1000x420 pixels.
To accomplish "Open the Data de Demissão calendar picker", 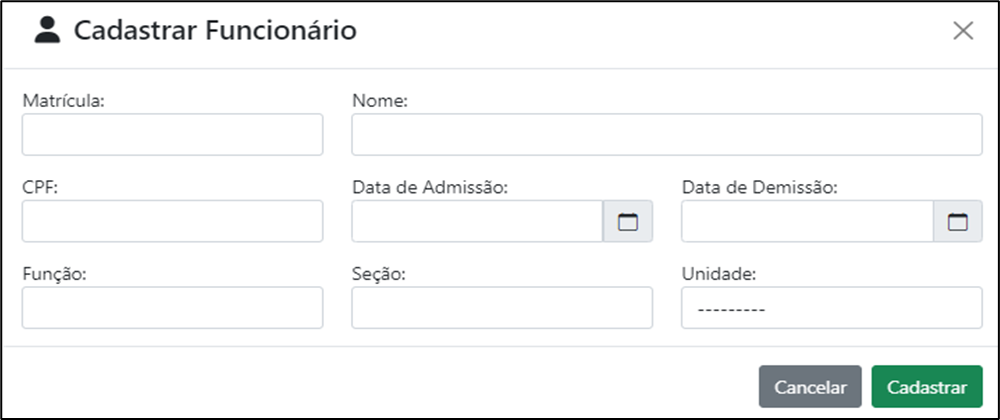I will [958, 221].
